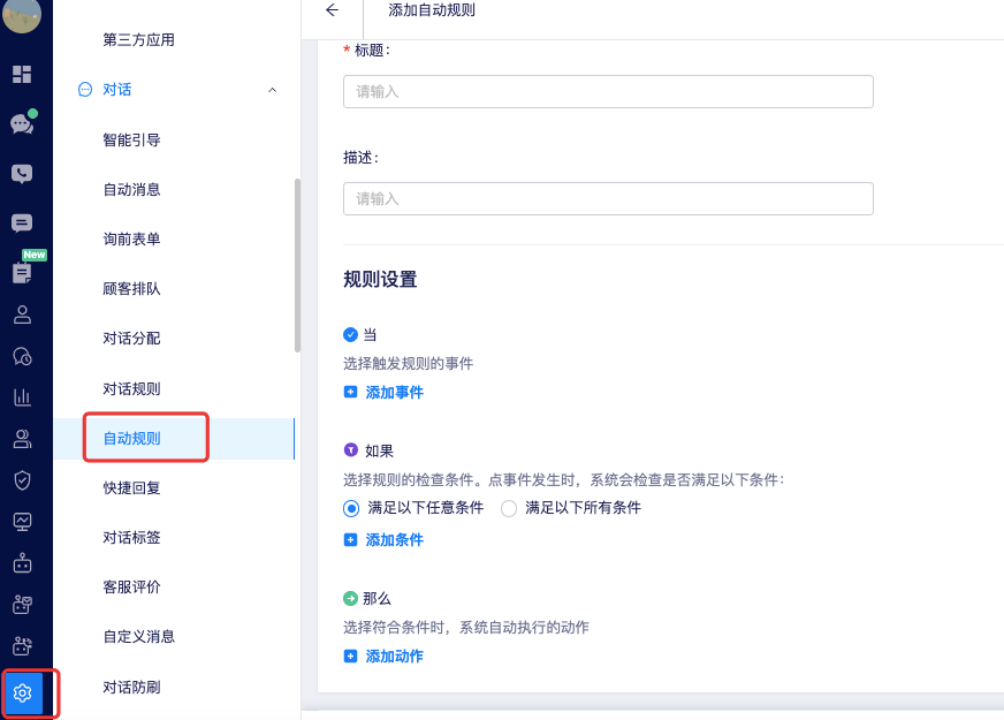Click the dashboard grid icon

[x=22, y=74]
